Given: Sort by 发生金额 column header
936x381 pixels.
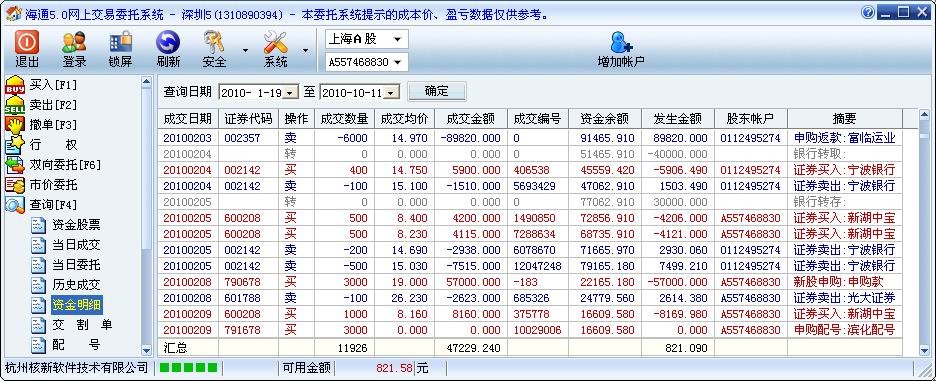Looking at the screenshot, I should [678, 119].
